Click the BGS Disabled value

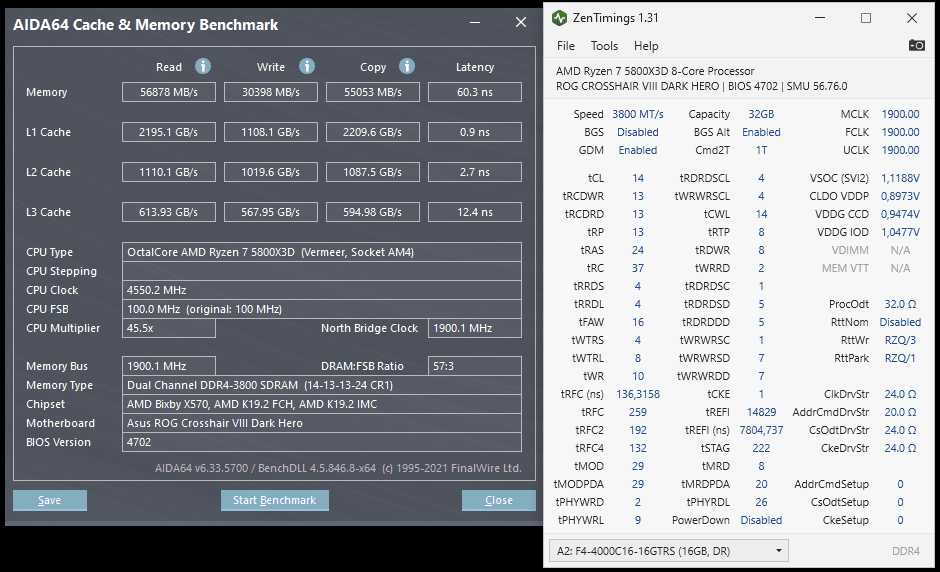tap(638, 132)
